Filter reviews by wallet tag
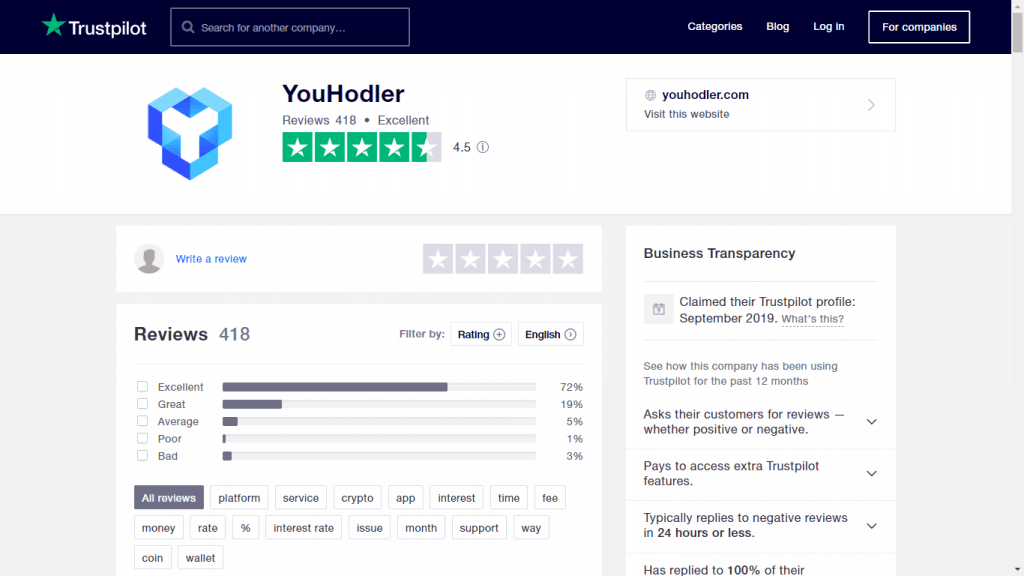1024x576 pixels. pyautogui.click(x=200, y=558)
